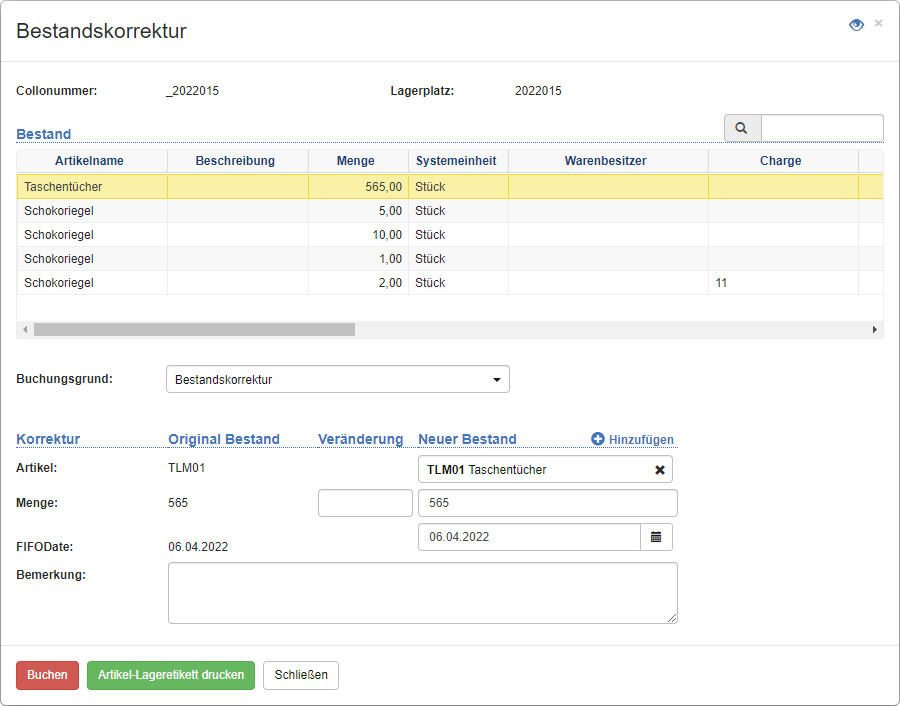Click Artikel-Lageretikett drucken button
900x706 pixels.
coord(171,675)
